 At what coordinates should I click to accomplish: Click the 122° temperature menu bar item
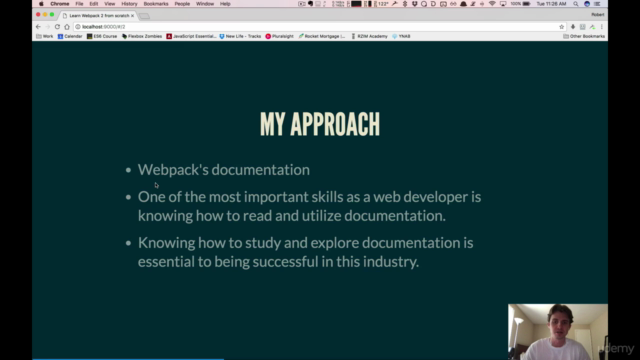click(383, 4)
